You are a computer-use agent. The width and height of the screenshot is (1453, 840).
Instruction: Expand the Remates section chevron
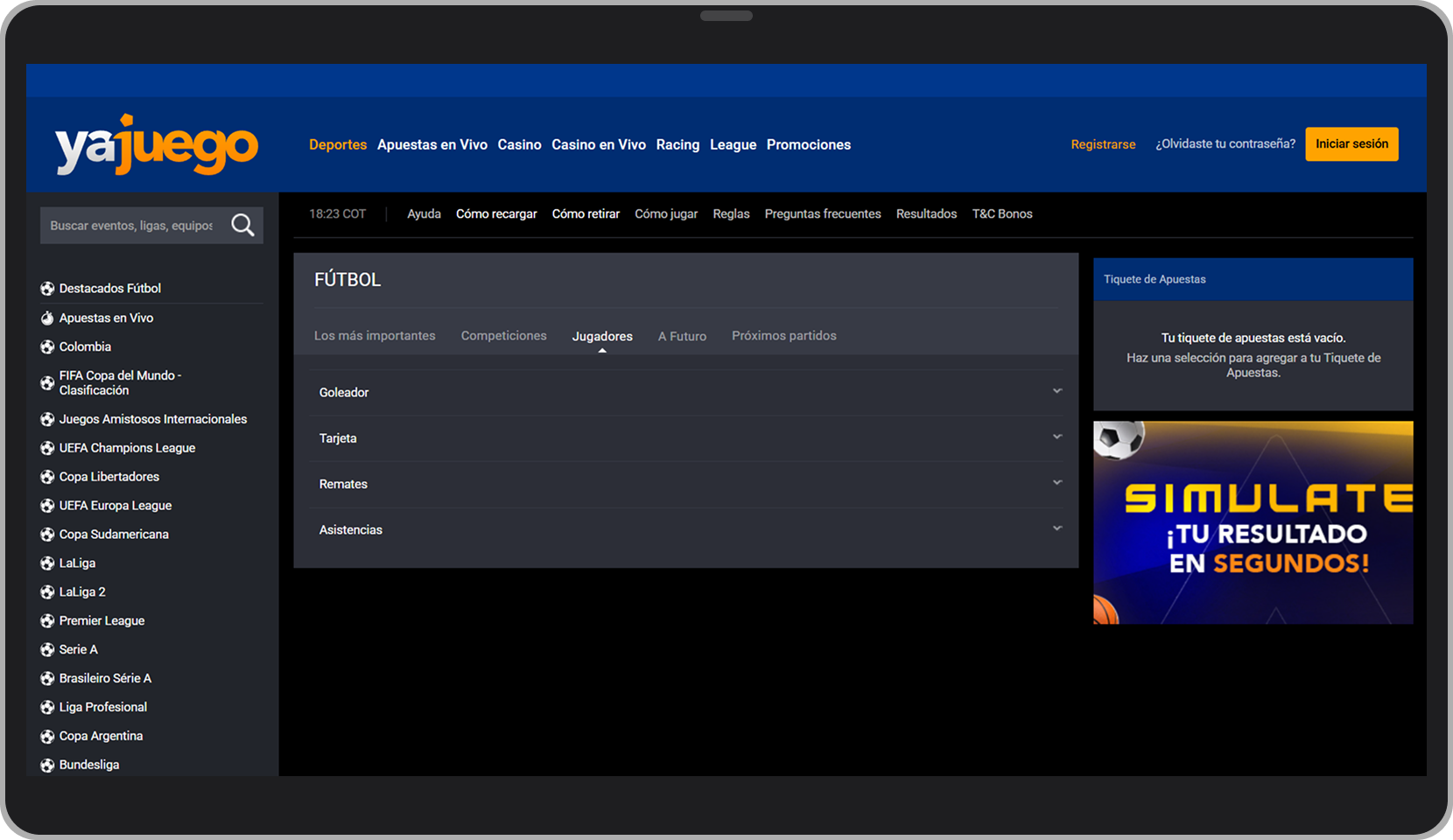pyautogui.click(x=1057, y=483)
